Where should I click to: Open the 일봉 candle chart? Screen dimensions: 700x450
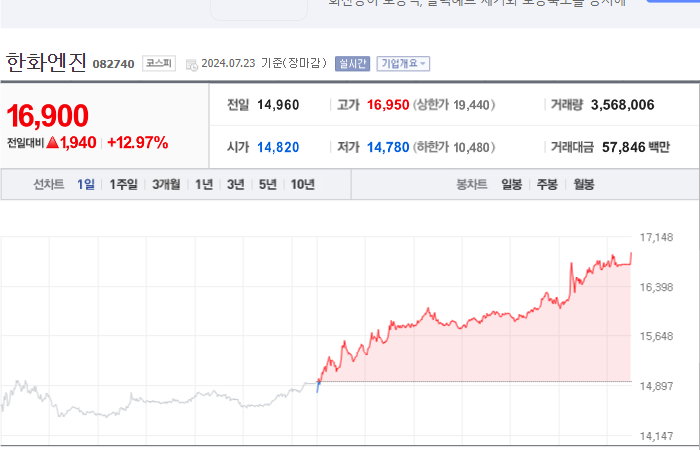pyautogui.click(x=512, y=184)
